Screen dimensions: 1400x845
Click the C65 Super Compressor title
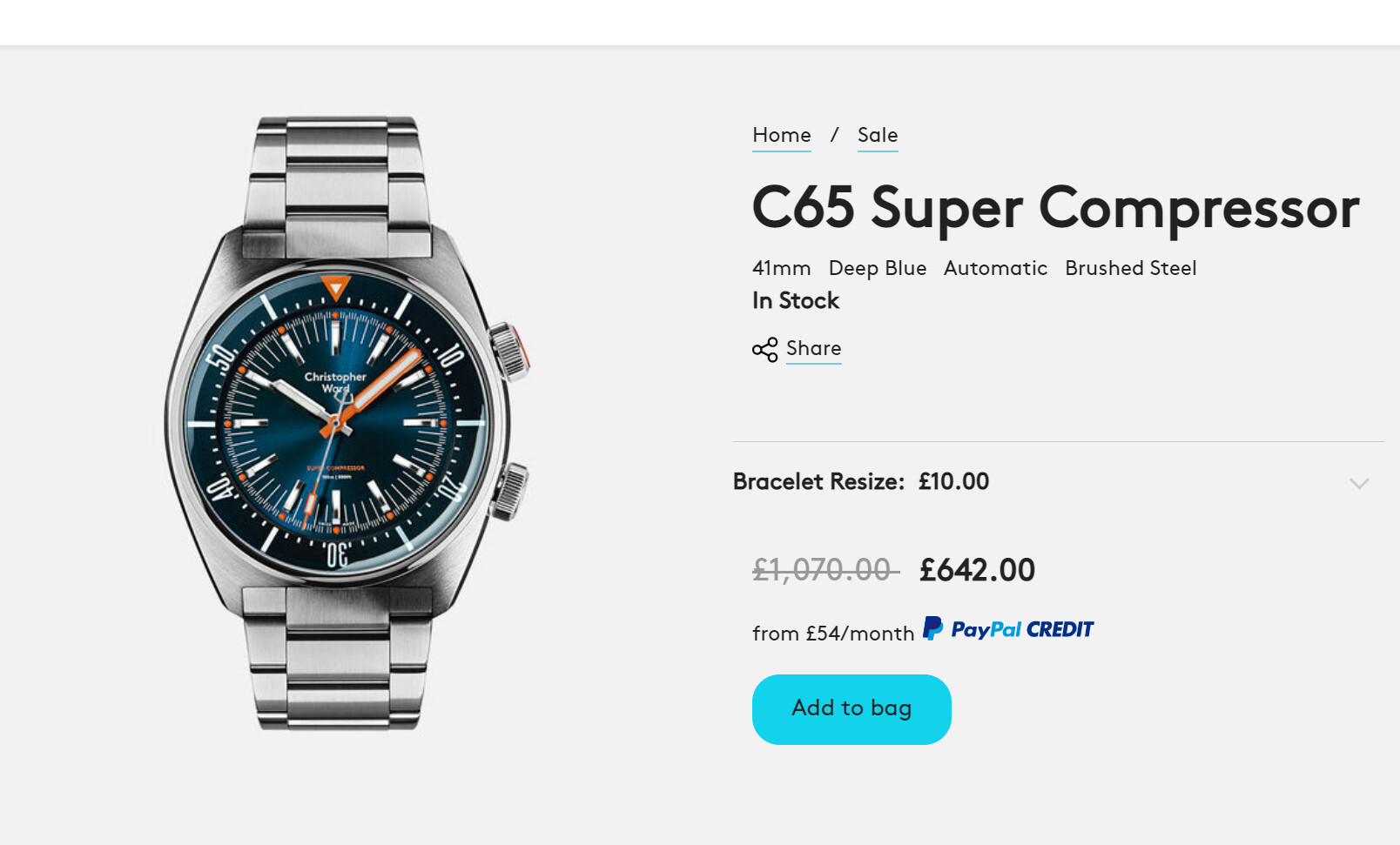pyautogui.click(x=1055, y=208)
